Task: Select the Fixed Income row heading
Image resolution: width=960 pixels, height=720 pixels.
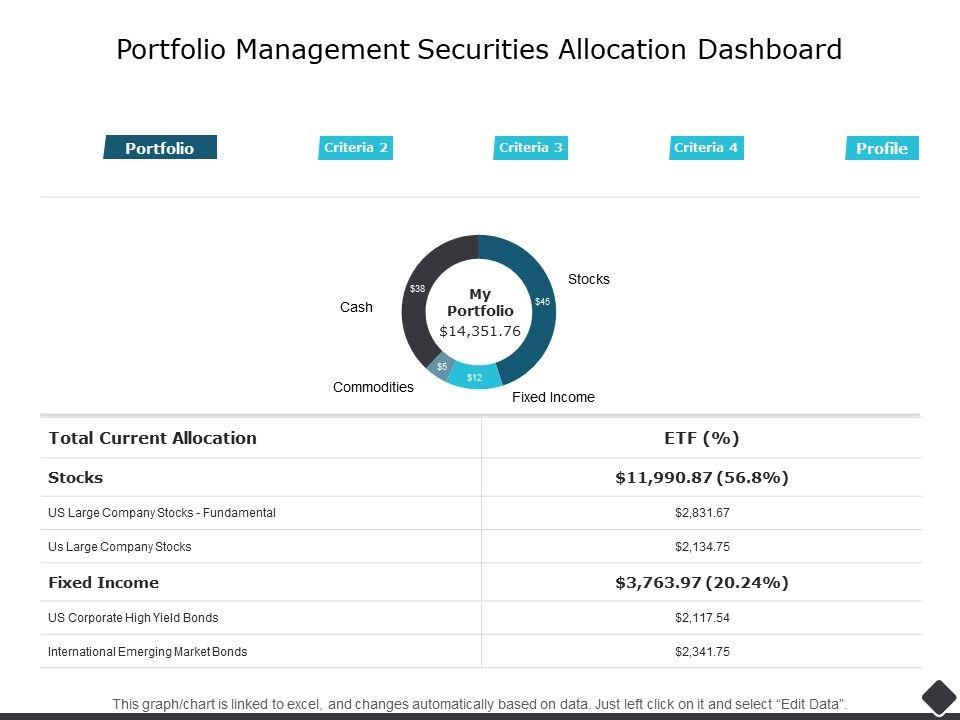Action: click(x=103, y=582)
